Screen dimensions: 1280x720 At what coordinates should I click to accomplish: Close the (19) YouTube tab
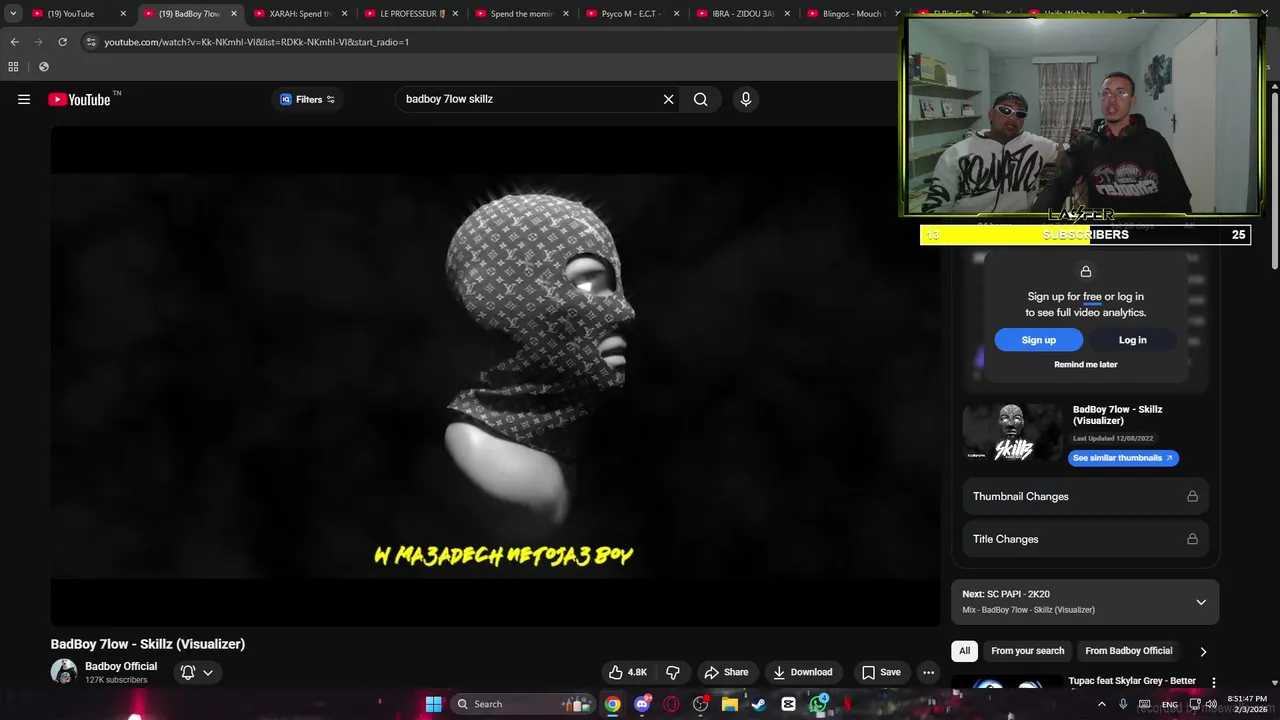point(123,14)
